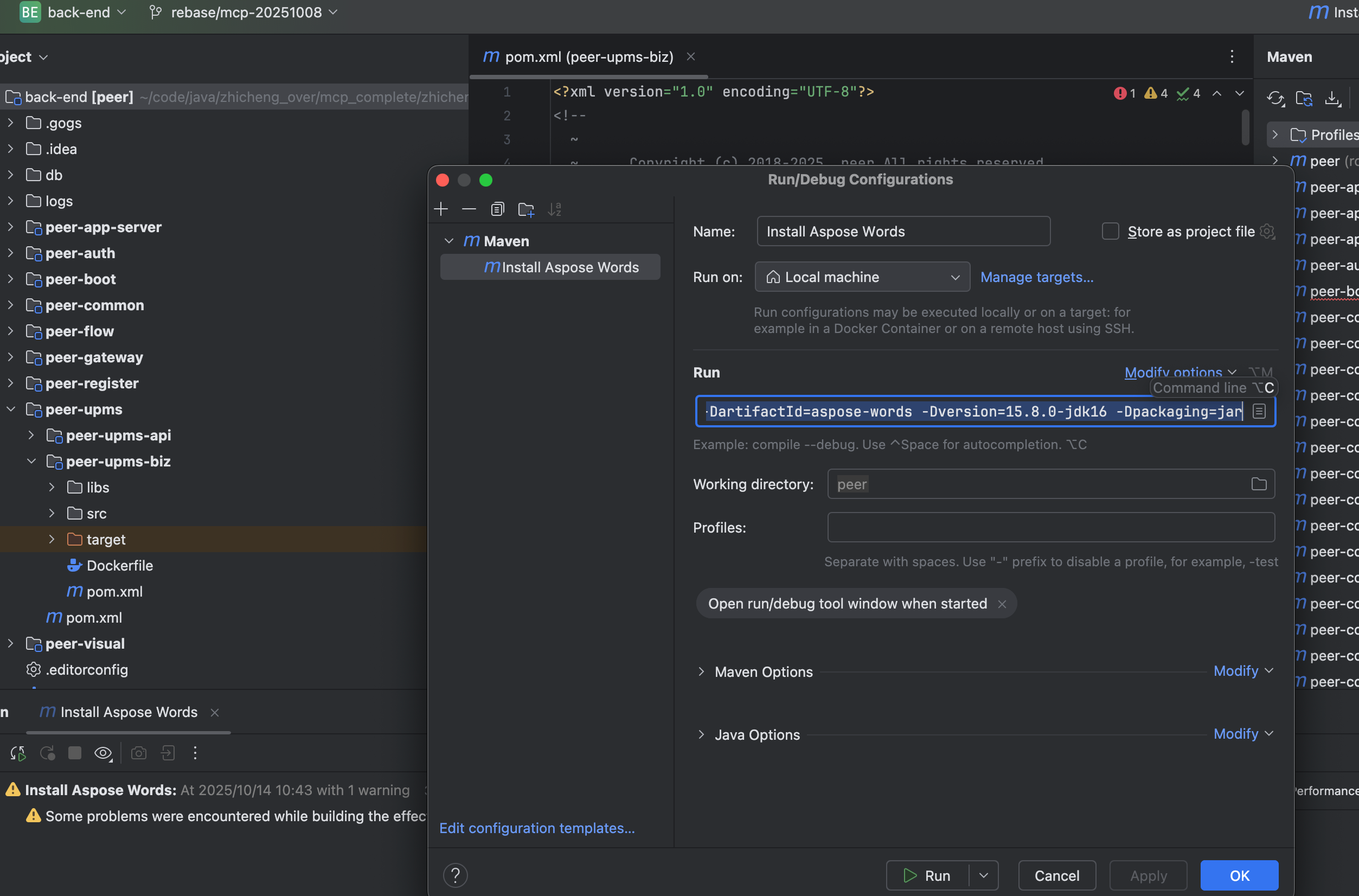Click the working directory browse folder icon

(x=1259, y=484)
